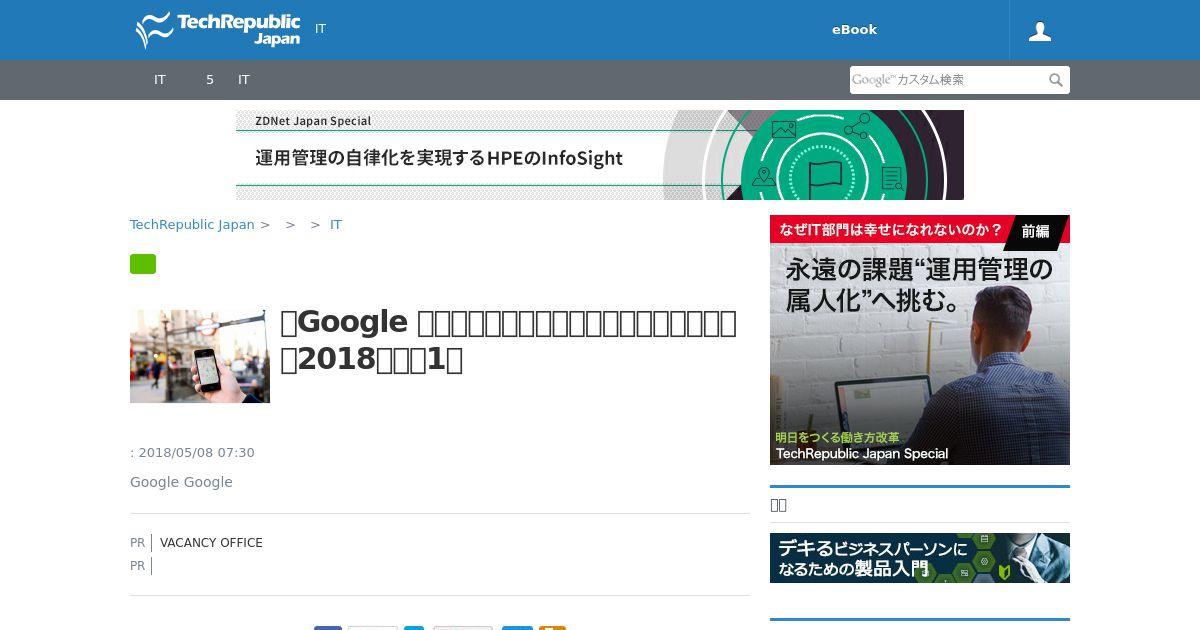Click the 2018/05/08 07:30 publish date

(x=196, y=453)
